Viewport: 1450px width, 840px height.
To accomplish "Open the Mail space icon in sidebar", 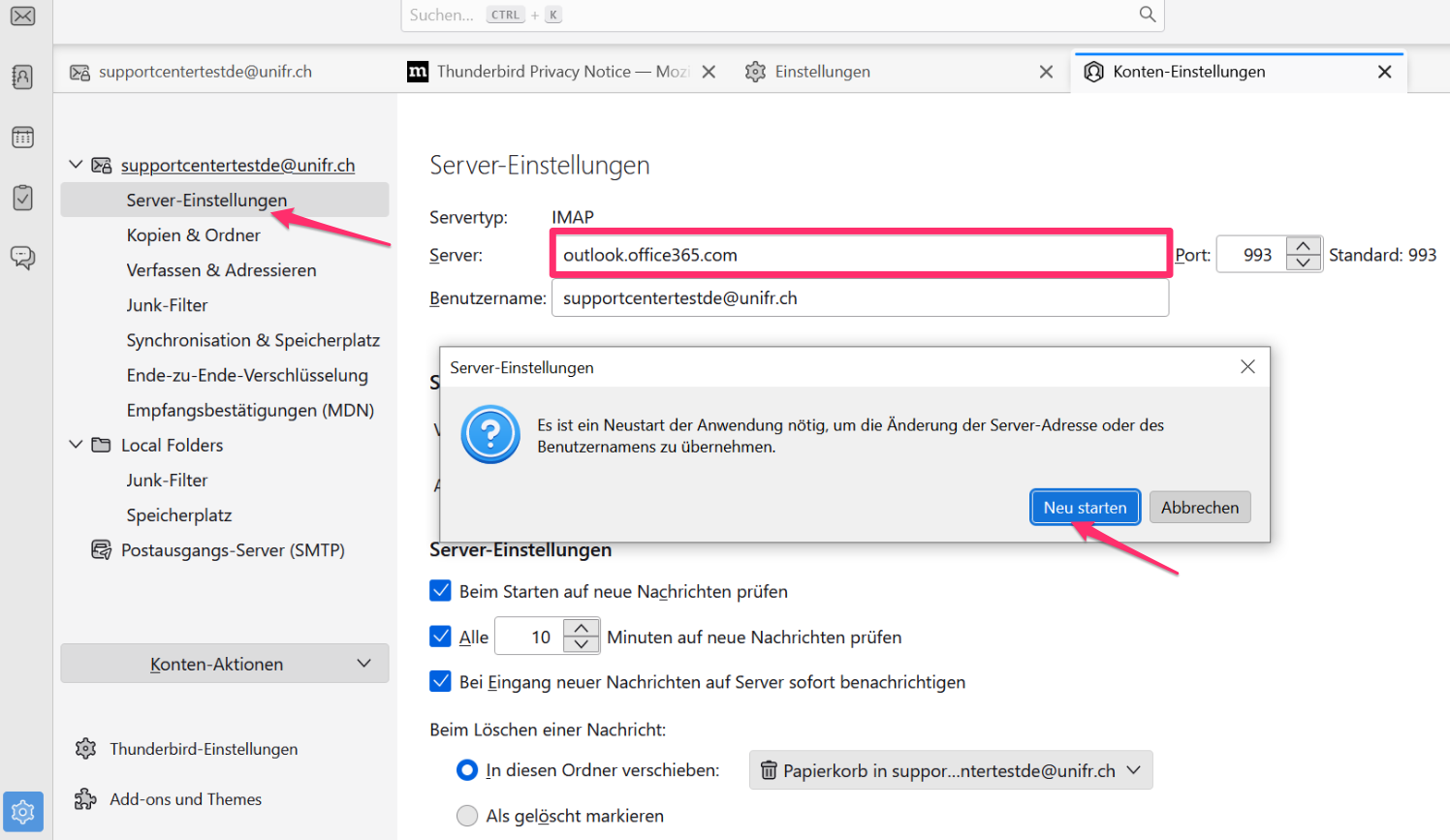I will pos(23,16).
